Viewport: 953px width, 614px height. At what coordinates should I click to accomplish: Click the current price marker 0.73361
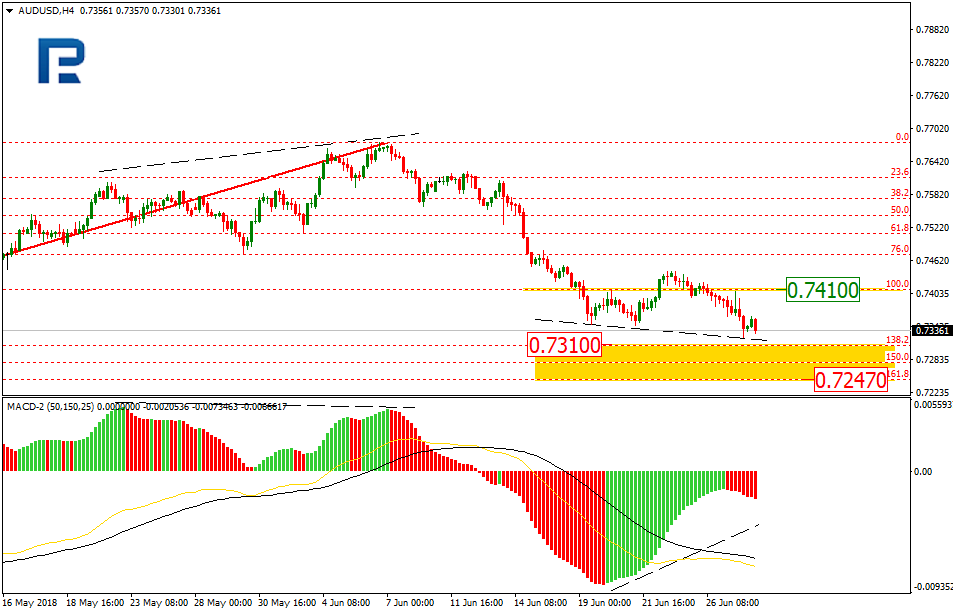pyautogui.click(x=932, y=330)
